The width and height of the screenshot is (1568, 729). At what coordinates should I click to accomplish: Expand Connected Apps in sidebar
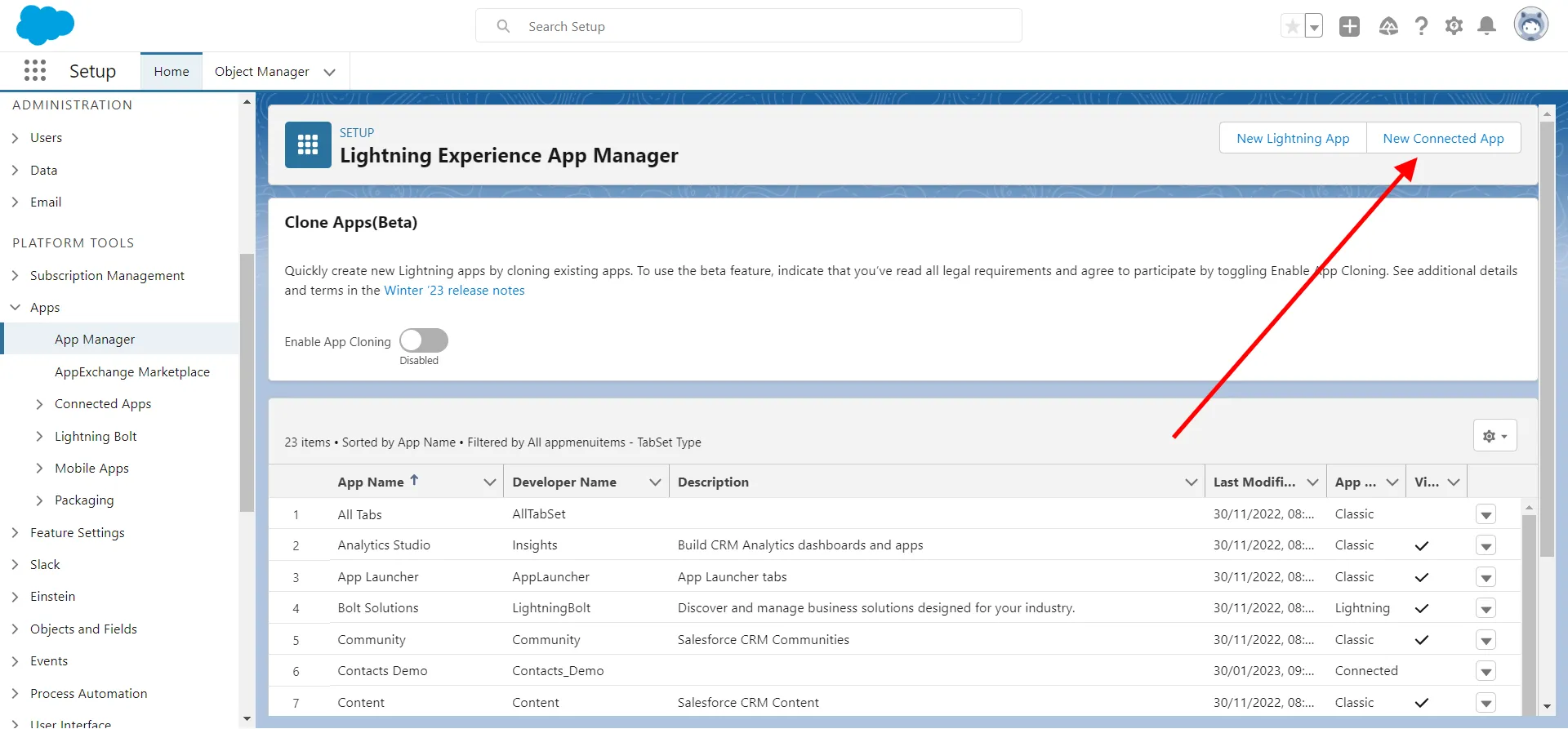coord(39,404)
